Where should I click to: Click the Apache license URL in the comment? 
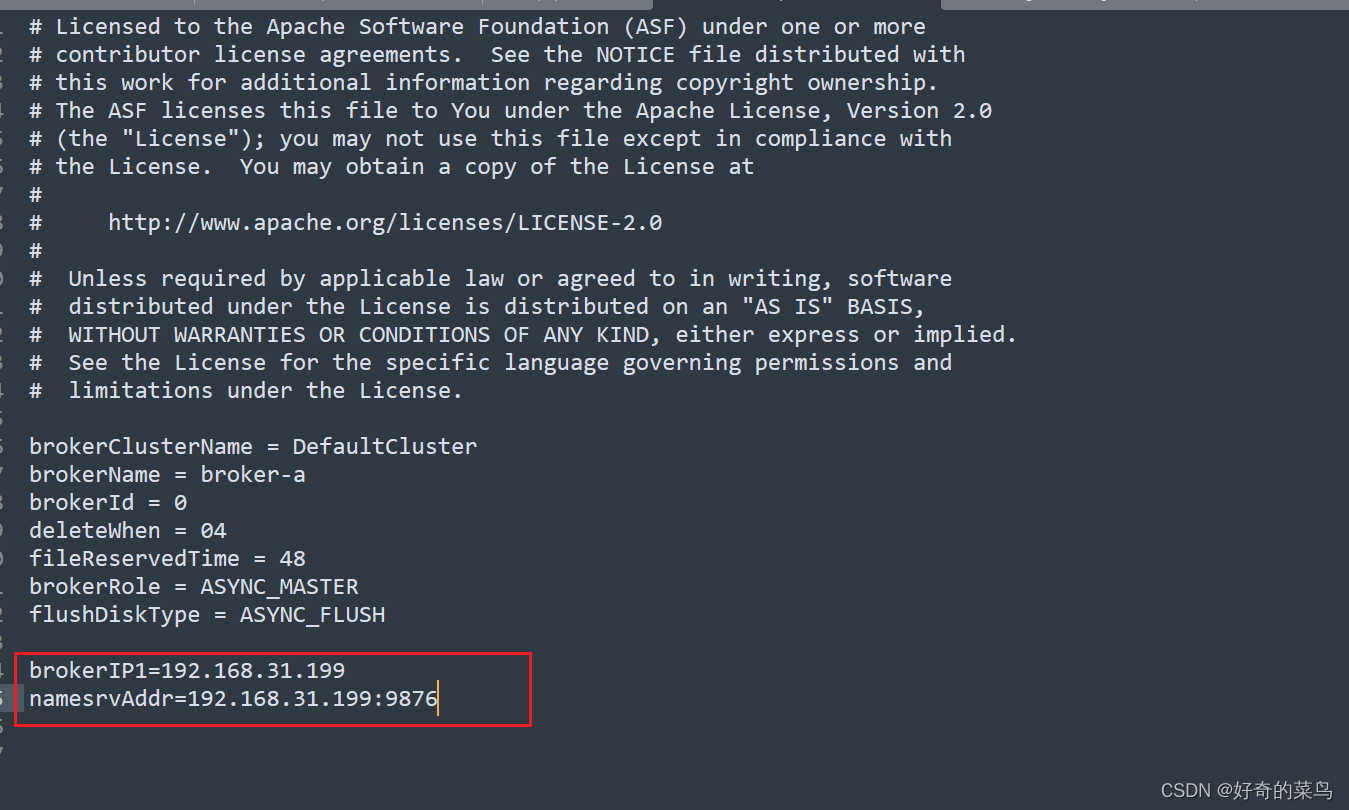tap(385, 222)
